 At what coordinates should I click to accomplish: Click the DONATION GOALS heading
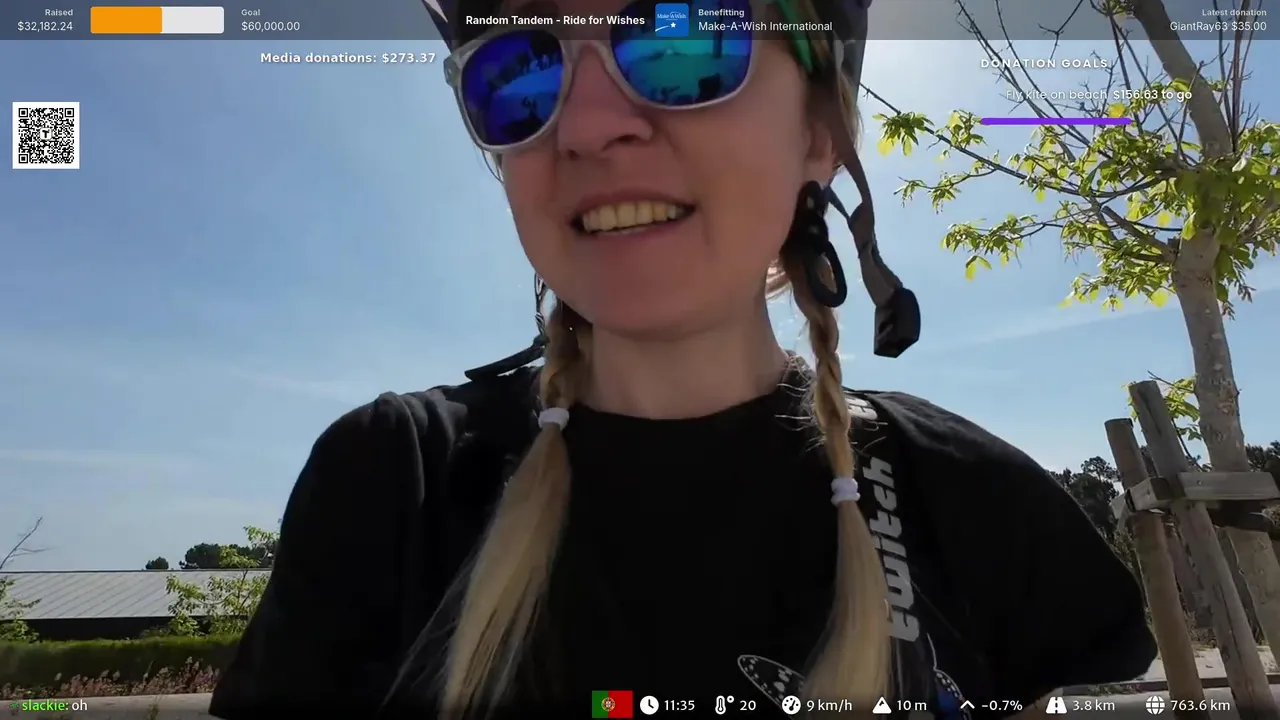pyautogui.click(x=1044, y=63)
